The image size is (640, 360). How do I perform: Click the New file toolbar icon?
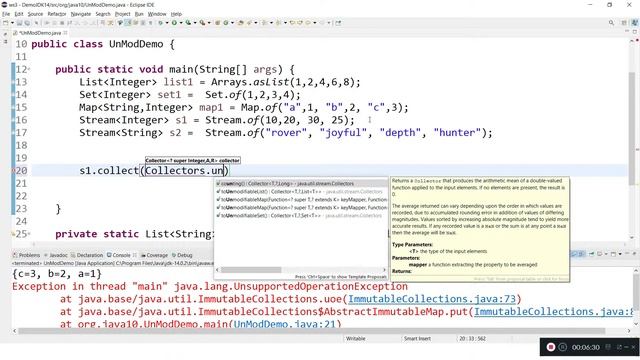pyautogui.click(x=5, y=23)
